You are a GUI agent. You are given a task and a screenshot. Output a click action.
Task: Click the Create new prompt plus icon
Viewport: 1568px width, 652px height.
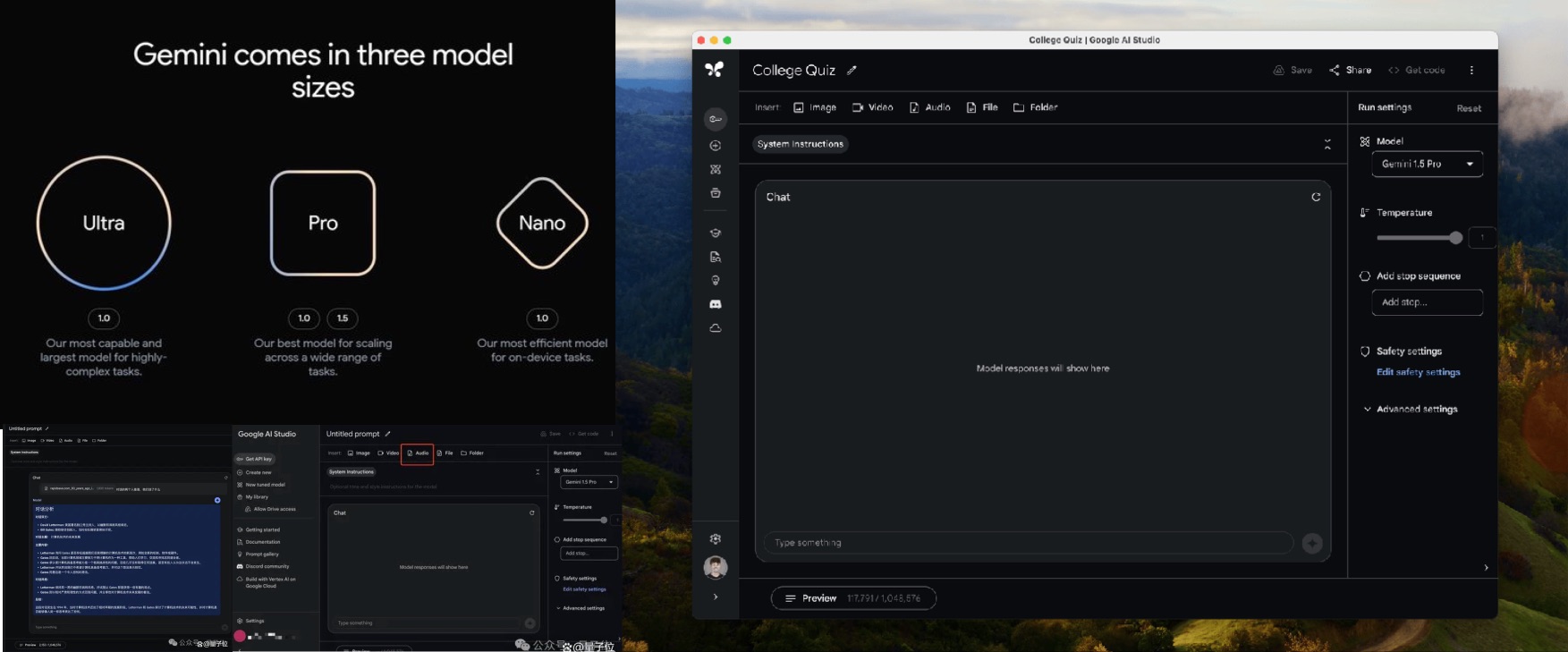(x=715, y=146)
